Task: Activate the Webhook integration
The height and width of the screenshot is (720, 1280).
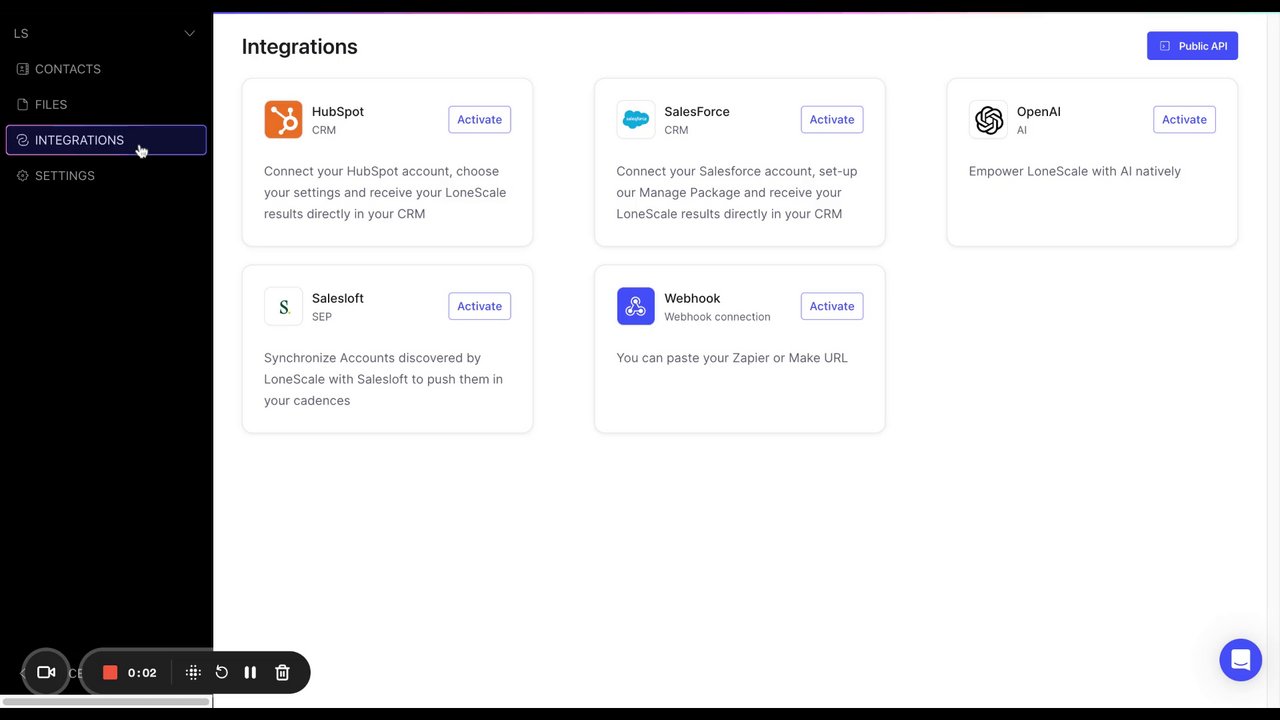Action: click(x=832, y=306)
